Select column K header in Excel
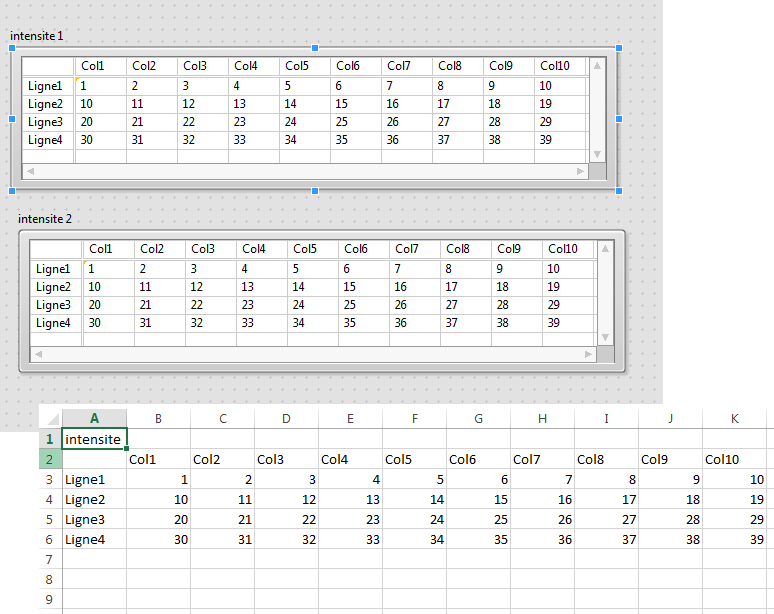The width and height of the screenshot is (774, 614). 735,419
